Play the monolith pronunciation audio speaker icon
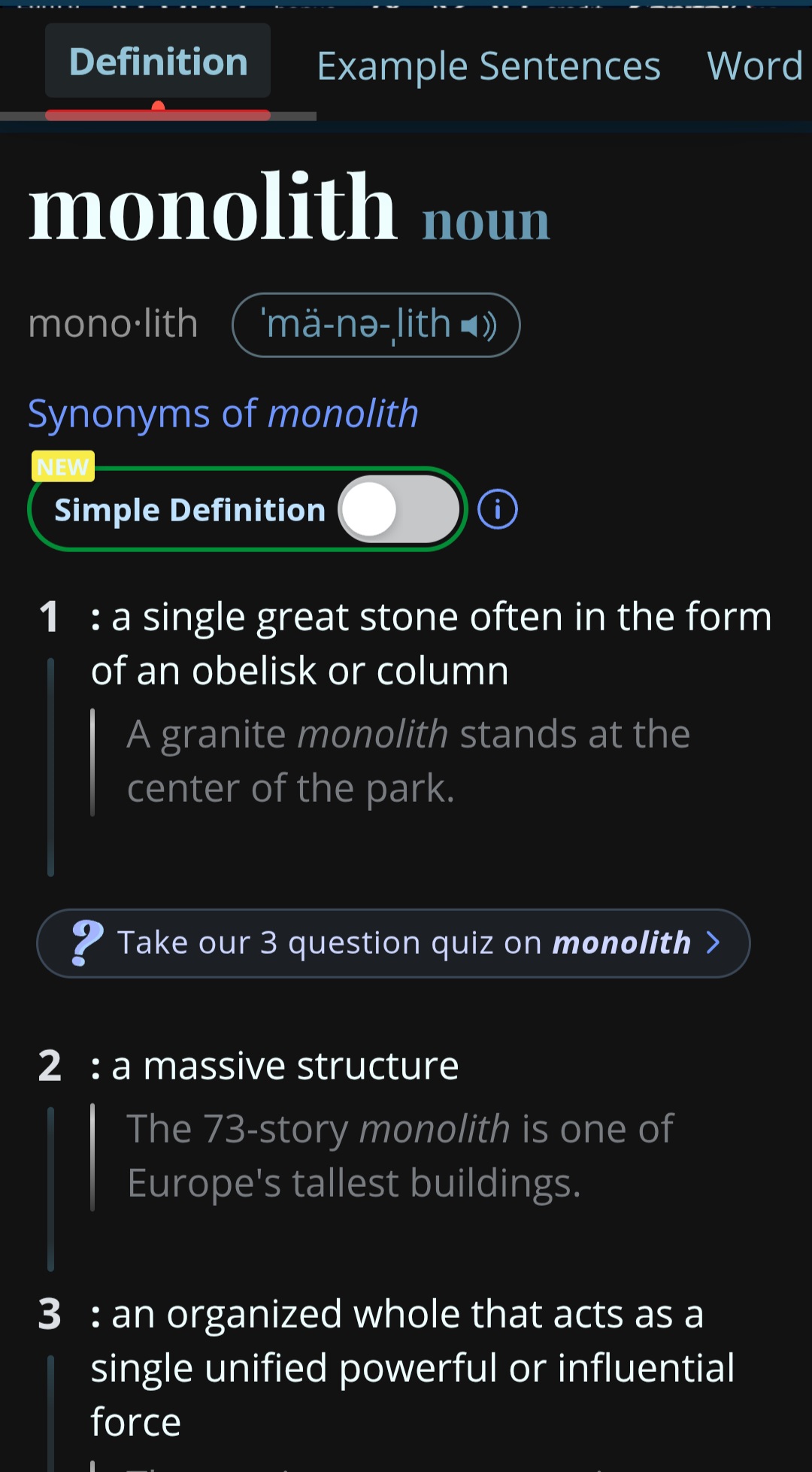The image size is (812, 1472). point(478,326)
